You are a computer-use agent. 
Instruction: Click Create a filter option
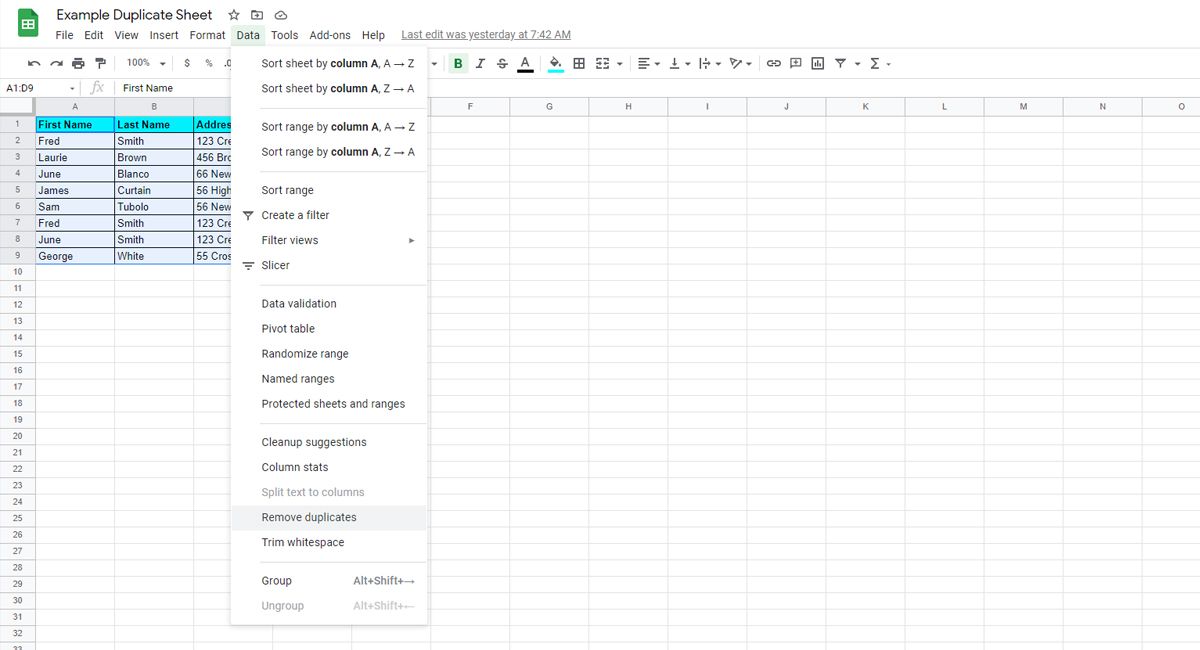[x=295, y=215]
